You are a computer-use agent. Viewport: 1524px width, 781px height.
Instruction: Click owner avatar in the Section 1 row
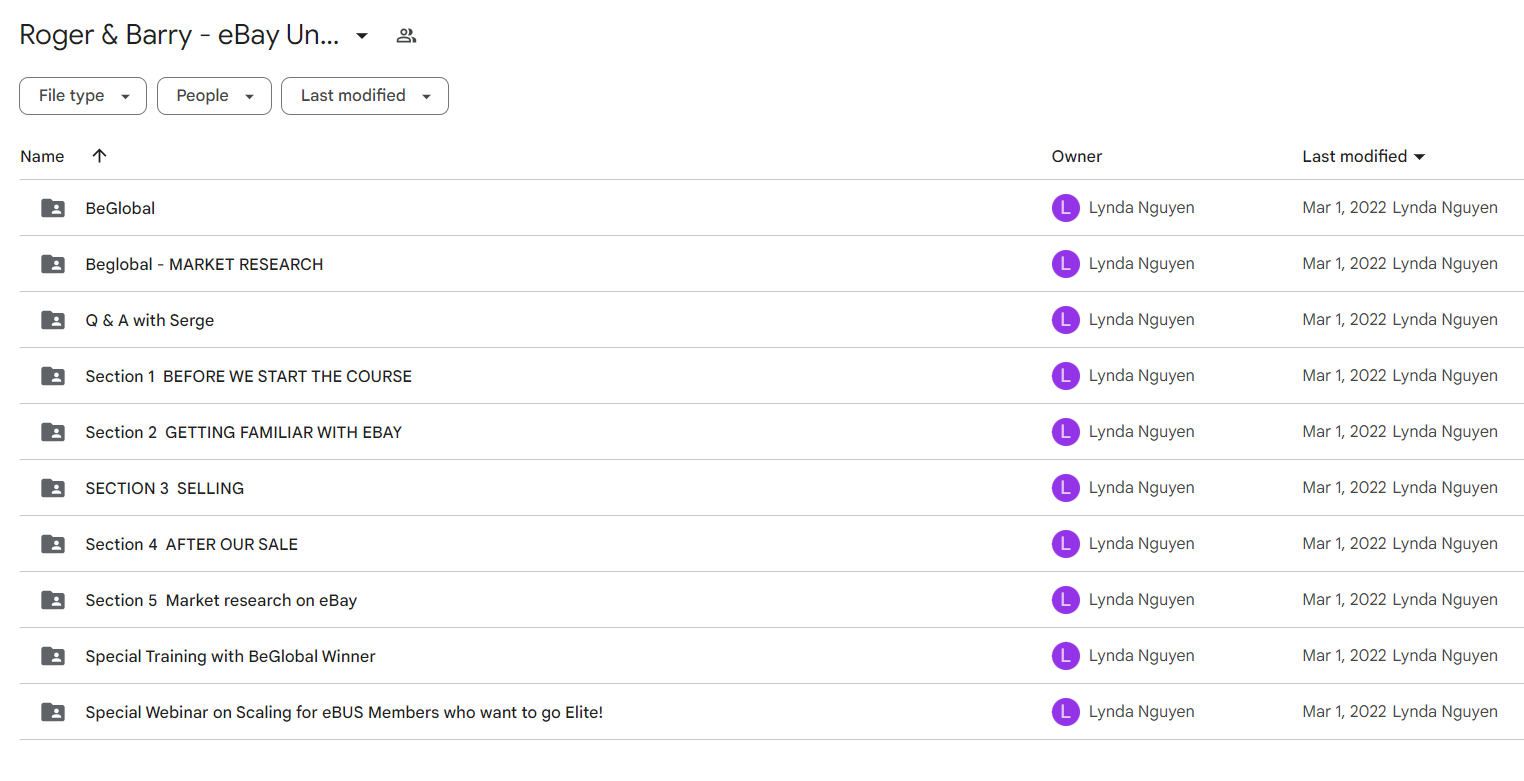point(1065,376)
